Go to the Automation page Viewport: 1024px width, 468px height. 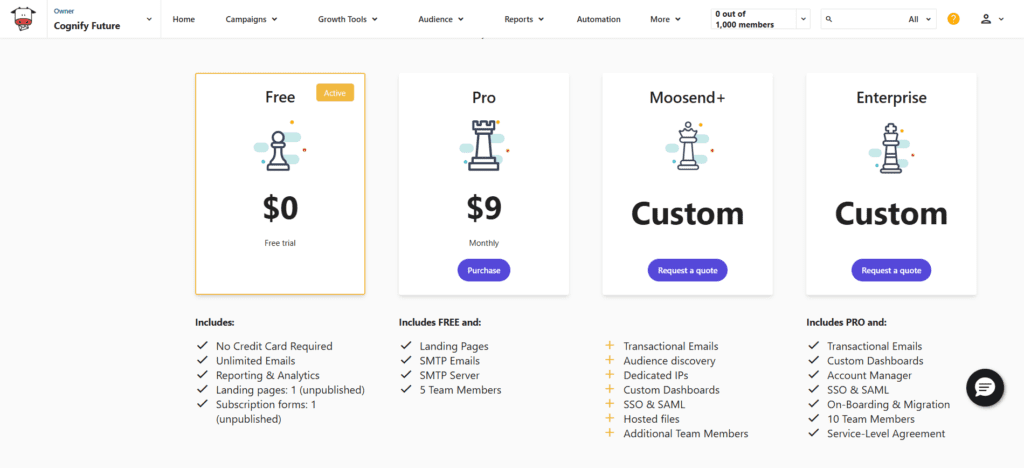click(598, 19)
